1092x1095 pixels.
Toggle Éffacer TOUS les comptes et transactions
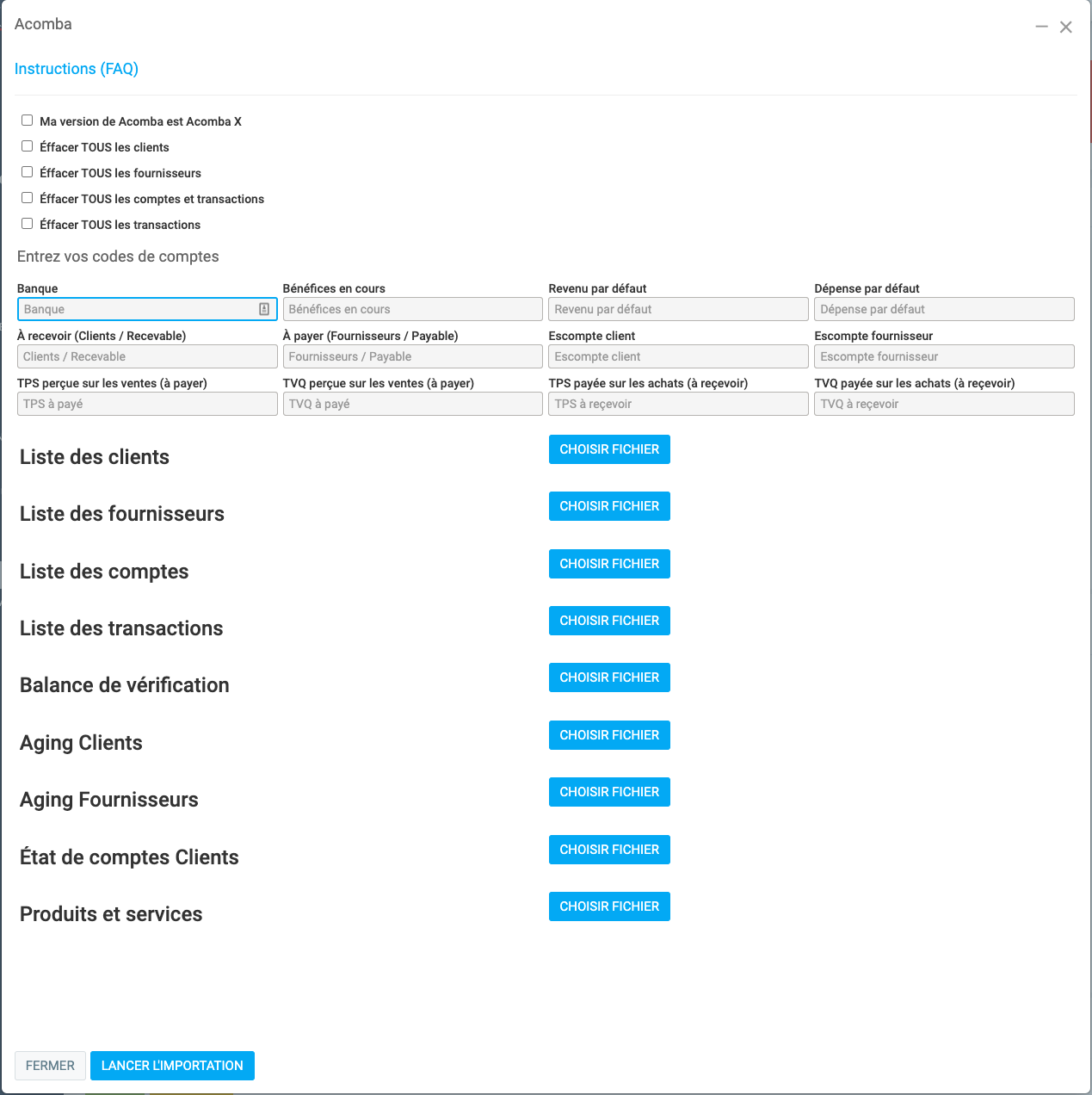(x=28, y=198)
